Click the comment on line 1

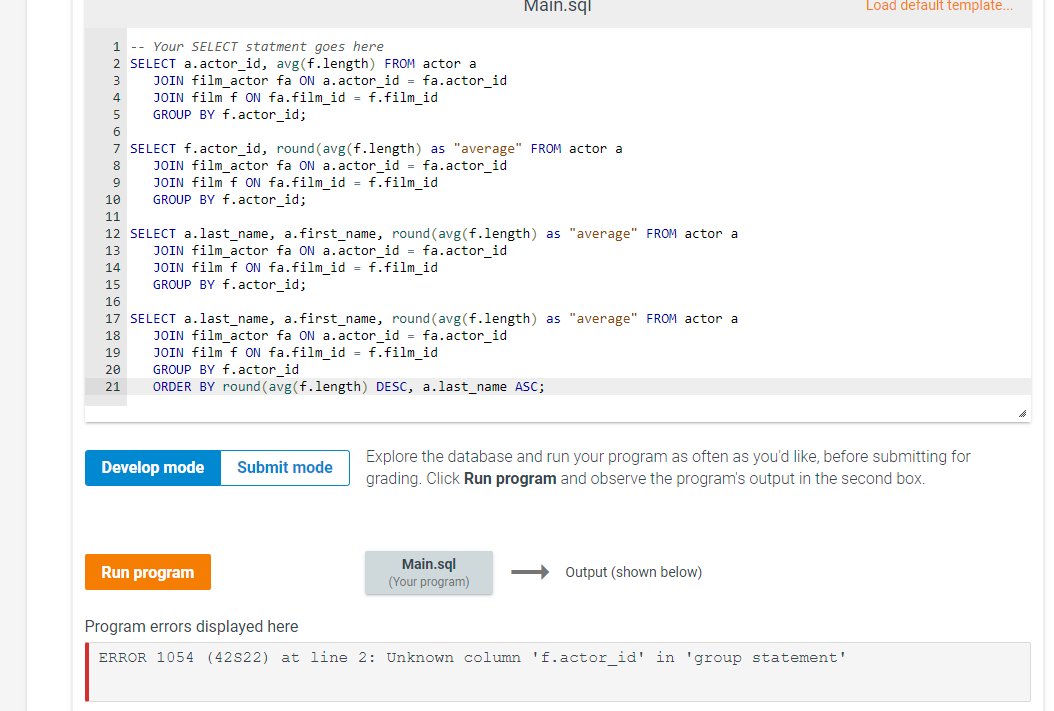257,46
